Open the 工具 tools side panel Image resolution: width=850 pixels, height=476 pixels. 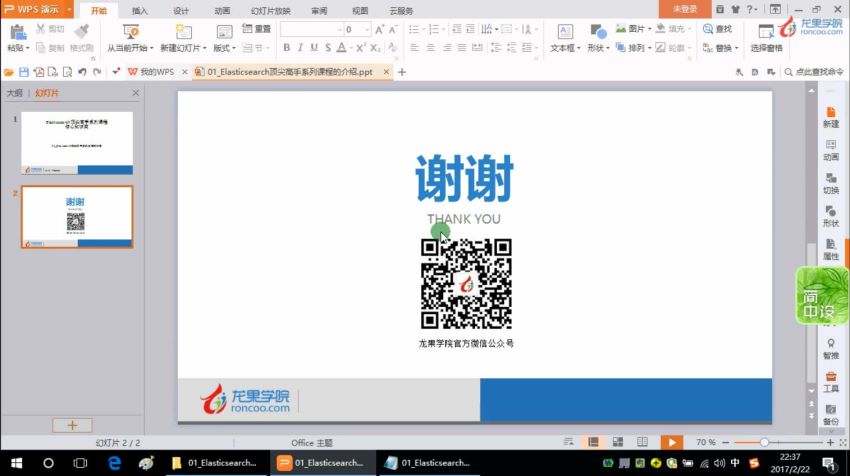click(x=830, y=381)
